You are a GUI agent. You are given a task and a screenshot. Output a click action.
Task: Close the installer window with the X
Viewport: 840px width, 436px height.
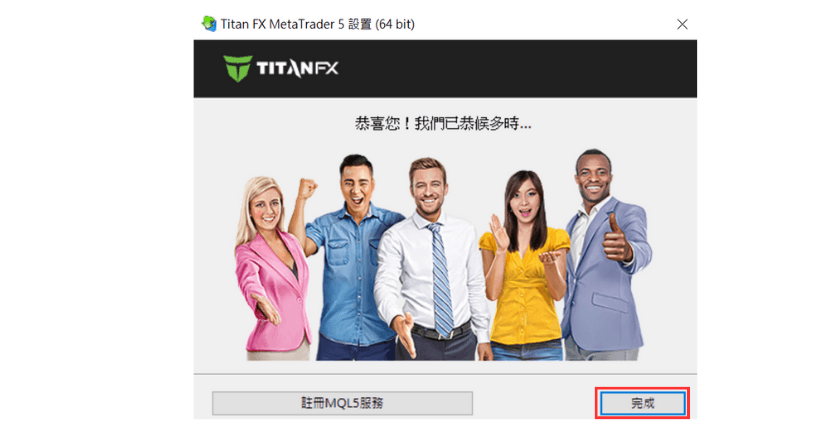[x=682, y=24]
